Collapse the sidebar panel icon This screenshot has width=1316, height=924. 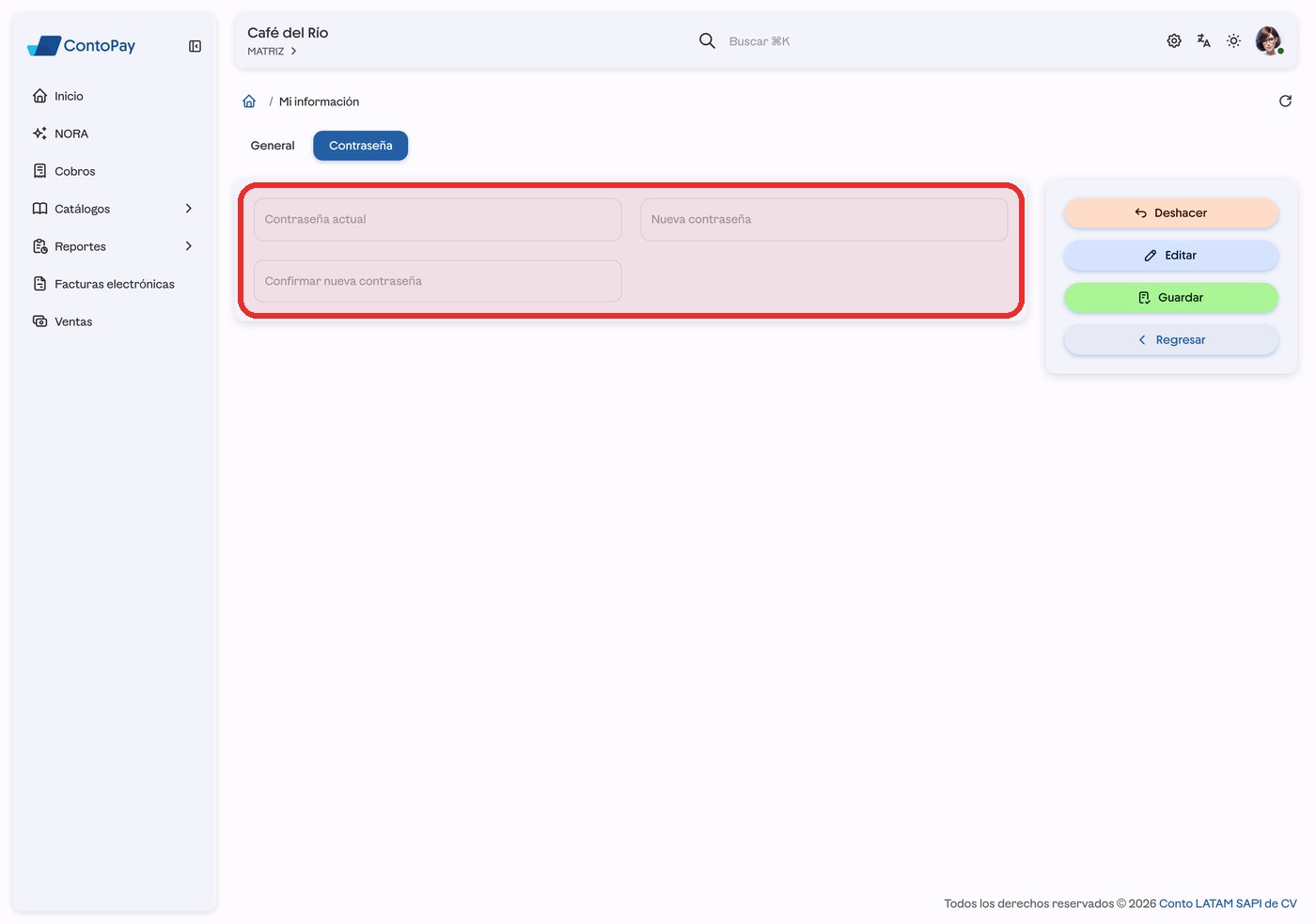pyautogui.click(x=195, y=46)
